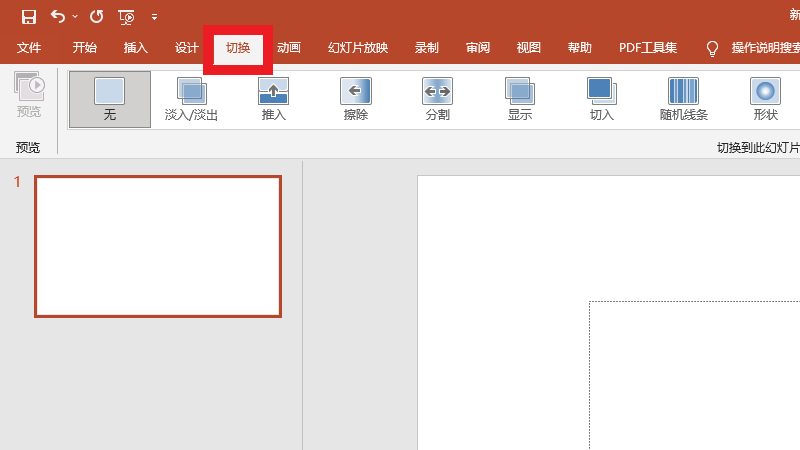Click the Undo arrow icon
The width and height of the screenshot is (800, 450).
pos(58,17)
